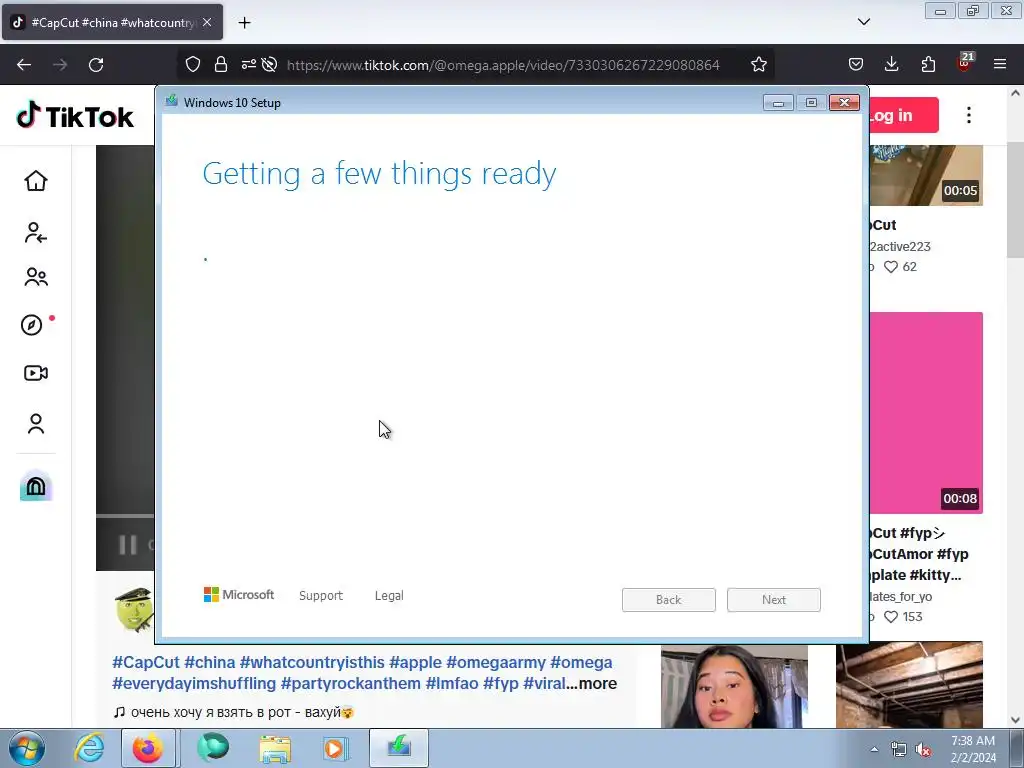This screenshot has width=1024, height=768.
Task: Close the Windows 10 Setup window
Action: point(844,103)
